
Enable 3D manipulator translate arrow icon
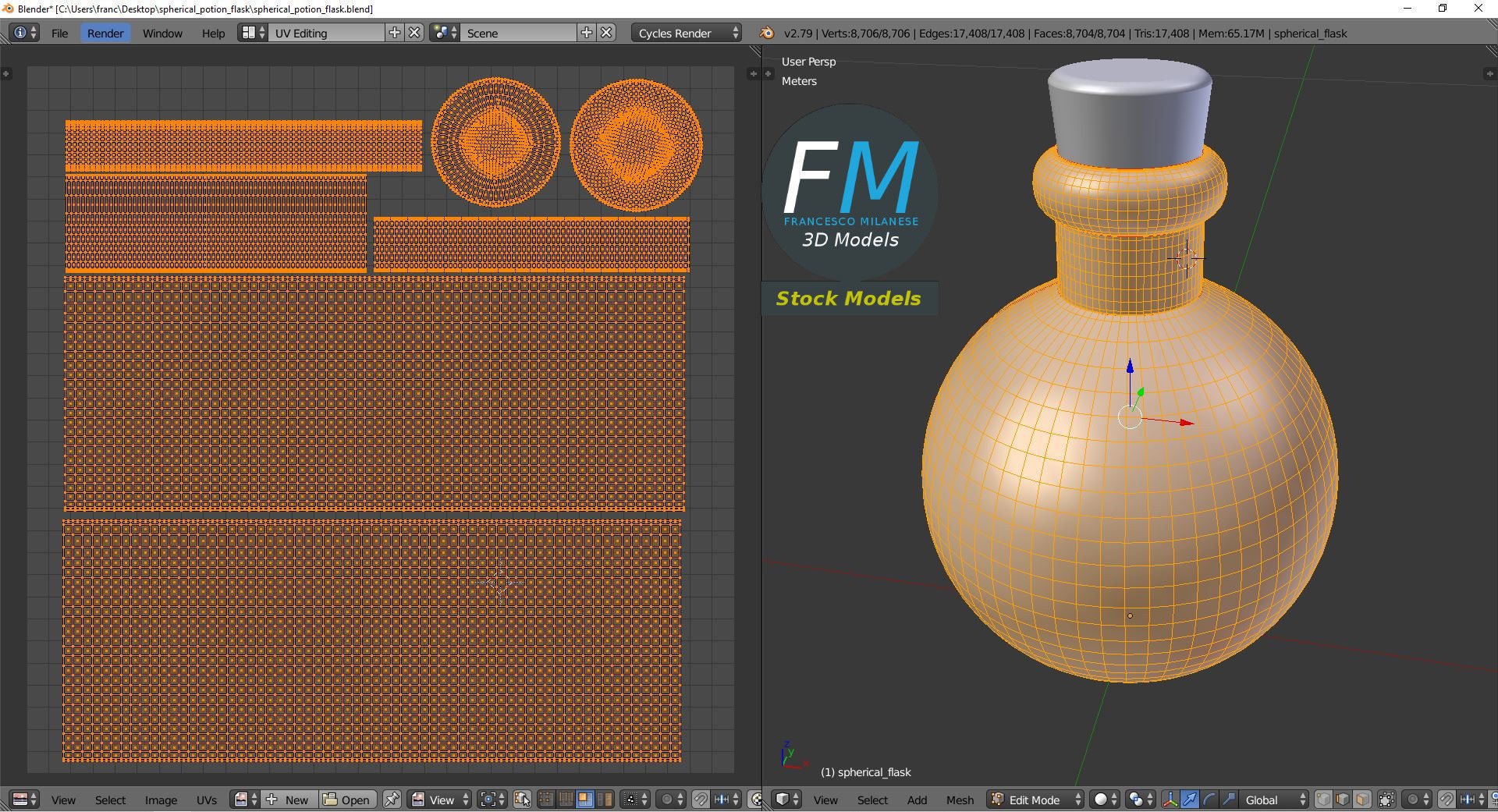[1190, 800]
